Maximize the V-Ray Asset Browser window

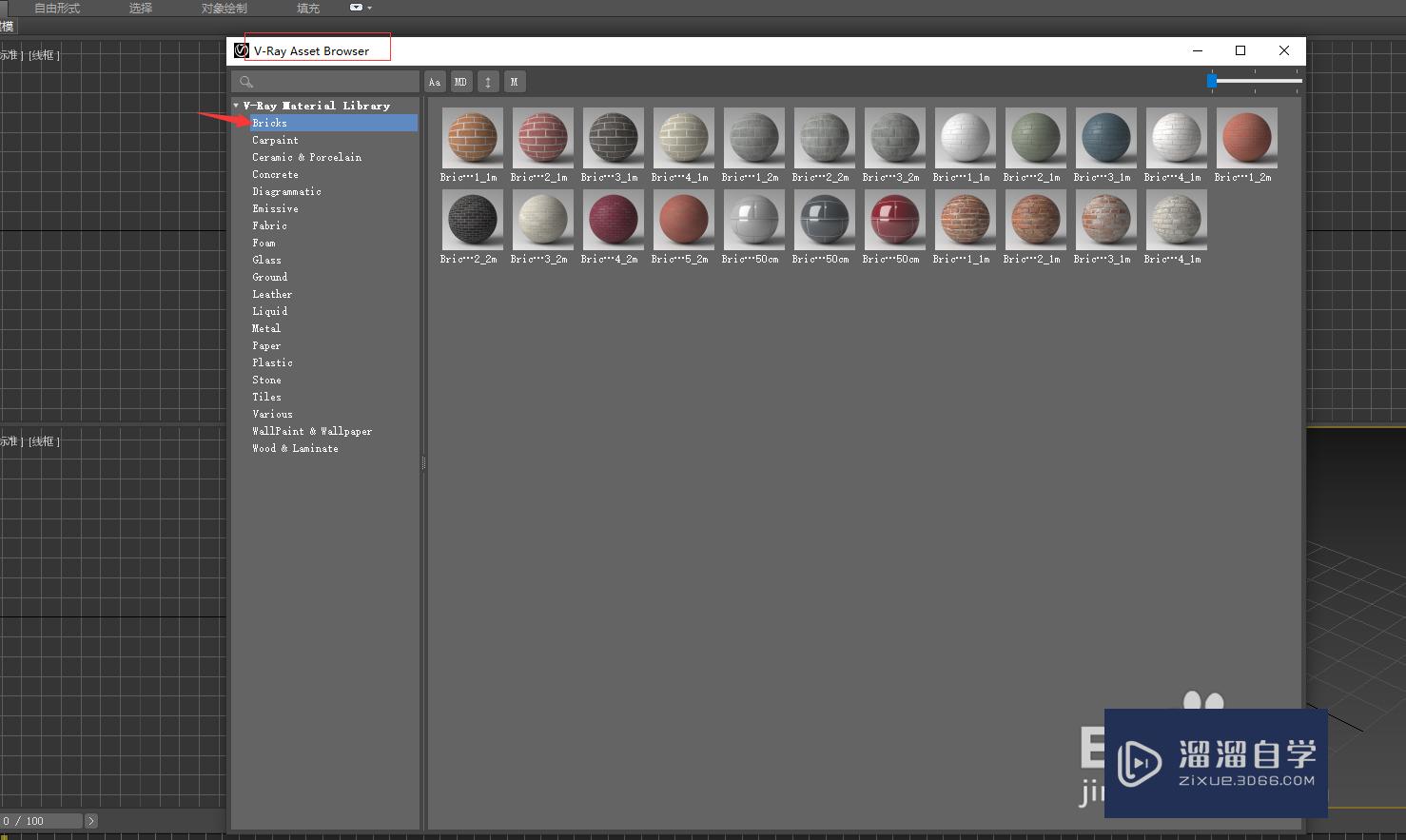click(1240, 50)
